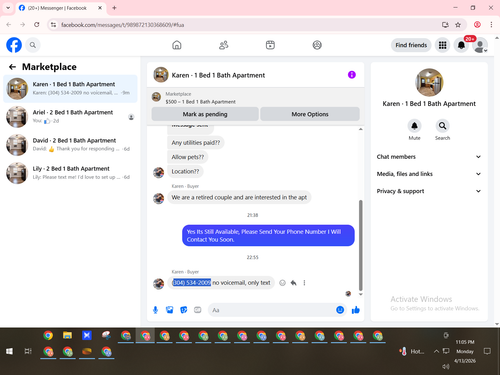Choose a sticker from the sticker icon

[184, 310]
